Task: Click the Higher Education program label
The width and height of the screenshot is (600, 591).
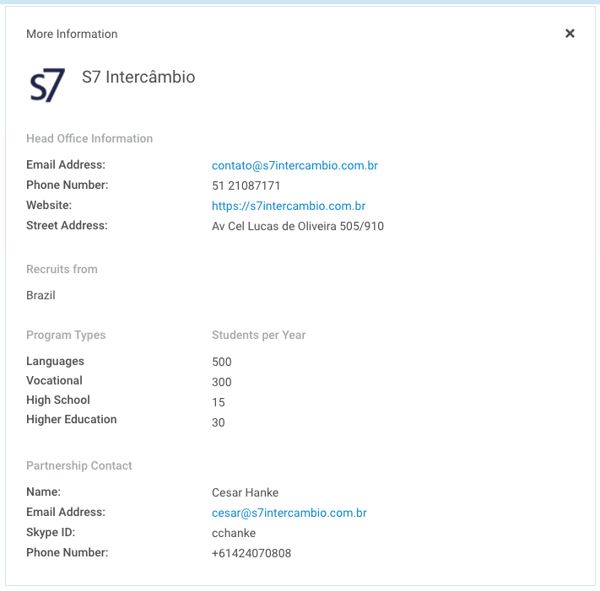Action: 72,420
